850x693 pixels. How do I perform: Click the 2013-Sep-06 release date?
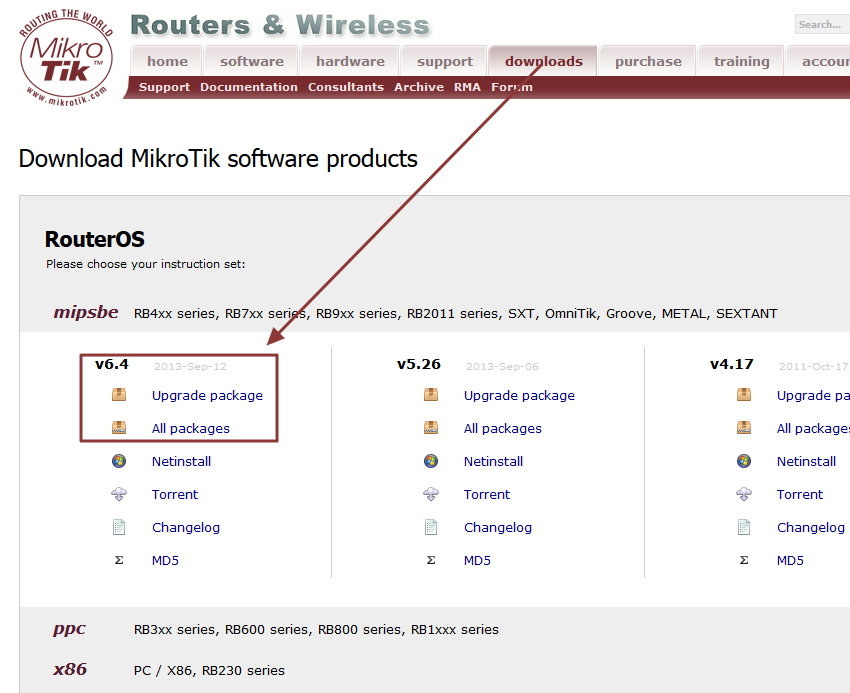coord(503,367)
